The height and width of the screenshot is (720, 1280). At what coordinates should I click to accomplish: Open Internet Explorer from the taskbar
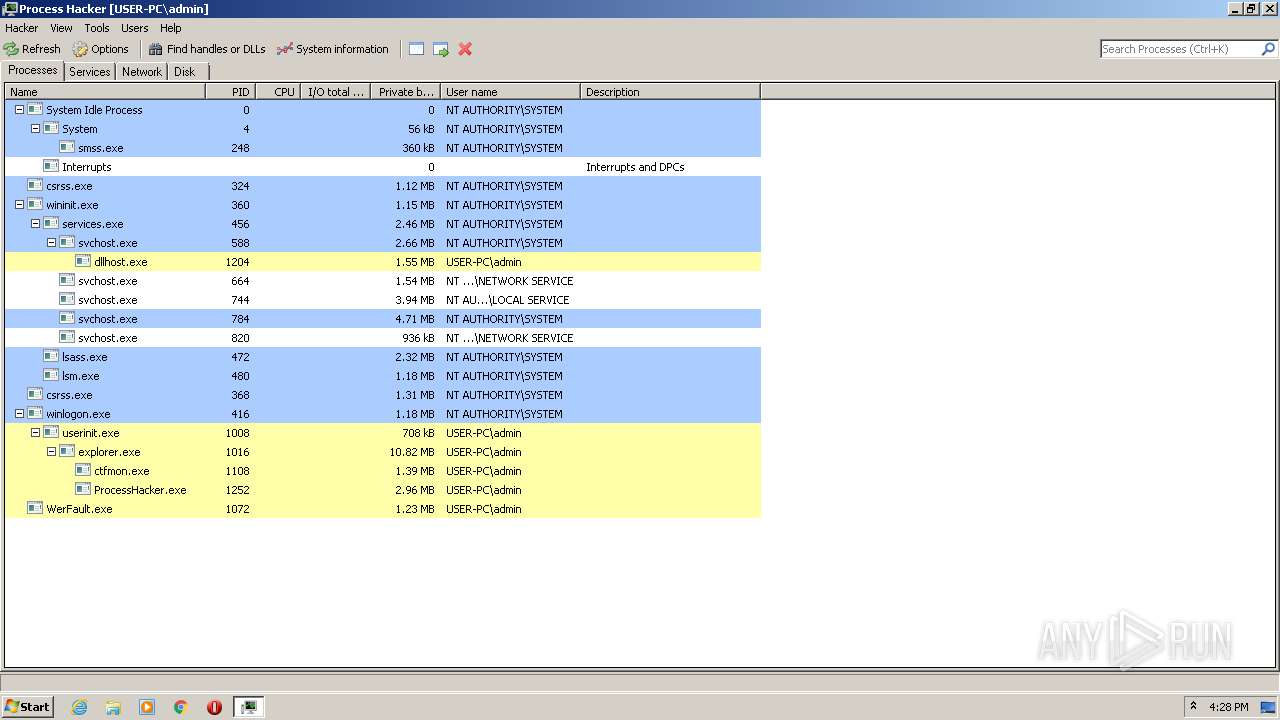click(80, 707)
